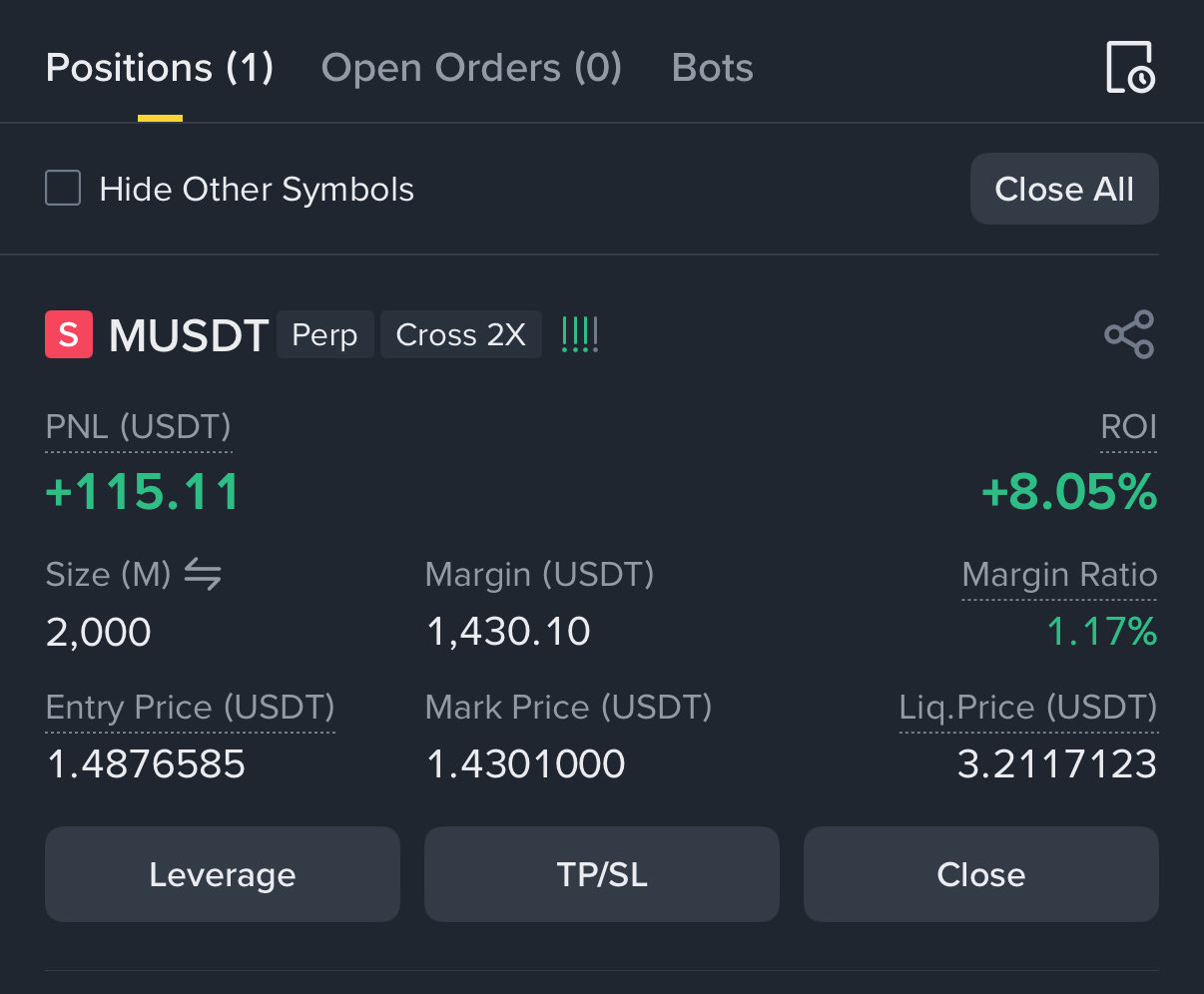Switch to the Open Orders (0) tab
This screenshot has width=1204, height=994.
click(471, 68)
